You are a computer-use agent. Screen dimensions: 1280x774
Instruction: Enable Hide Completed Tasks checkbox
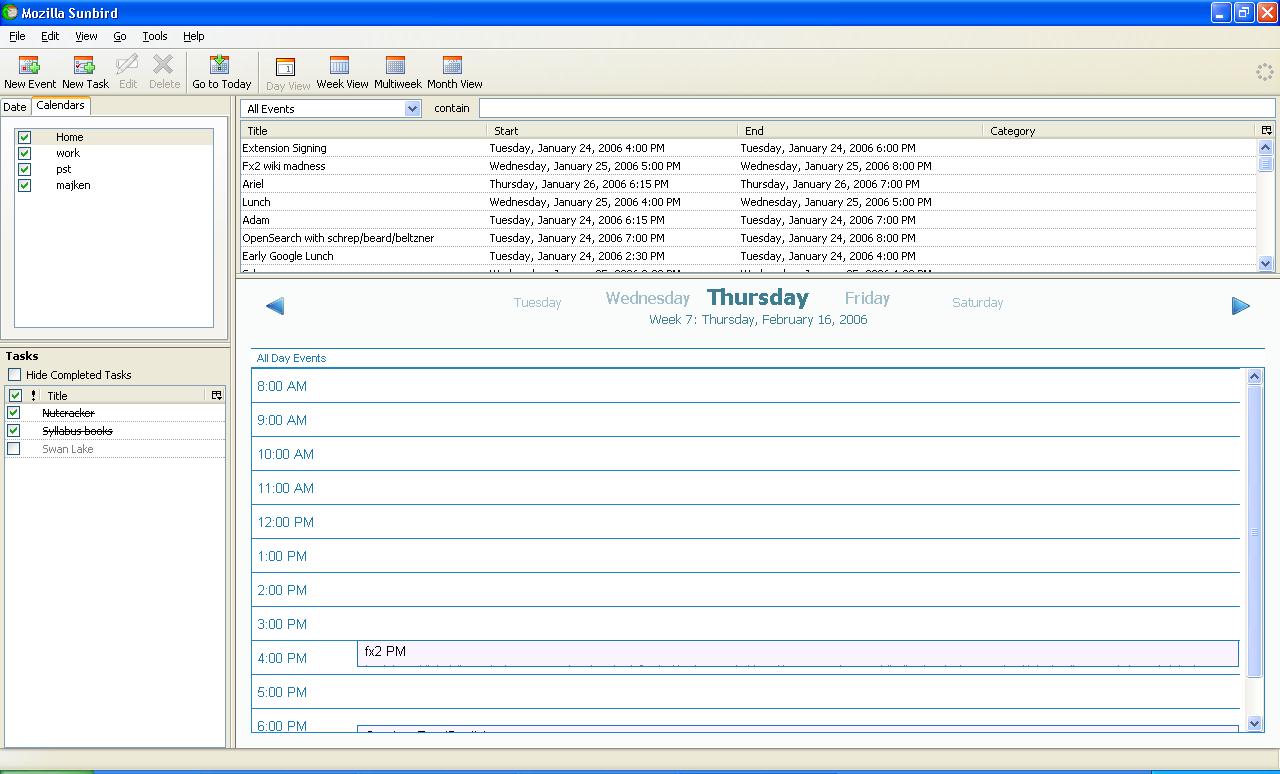pyautogui.click(x=15, y=375)
